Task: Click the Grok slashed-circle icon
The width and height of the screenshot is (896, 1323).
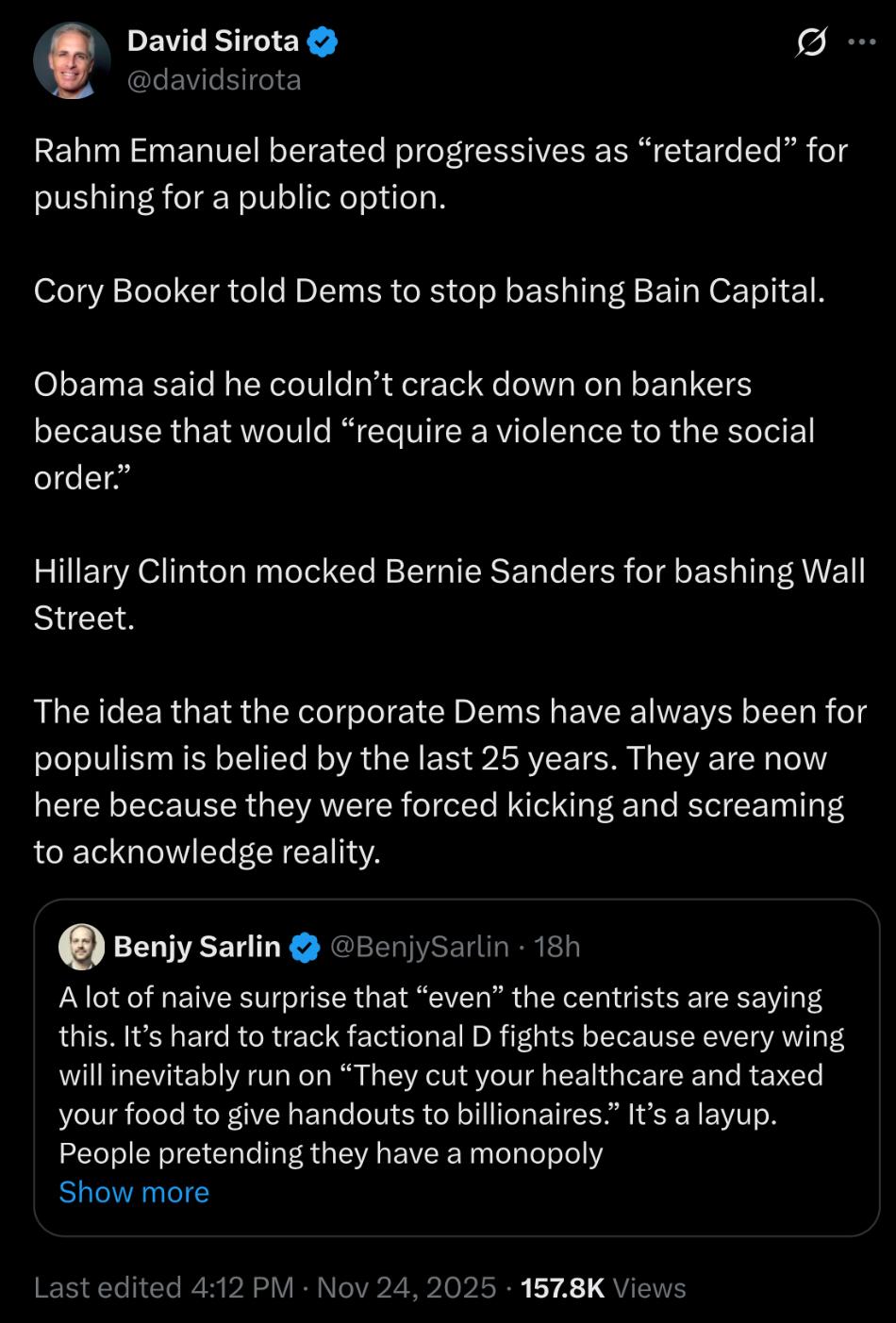Action: pyautogui.click(x=812, y=42)
